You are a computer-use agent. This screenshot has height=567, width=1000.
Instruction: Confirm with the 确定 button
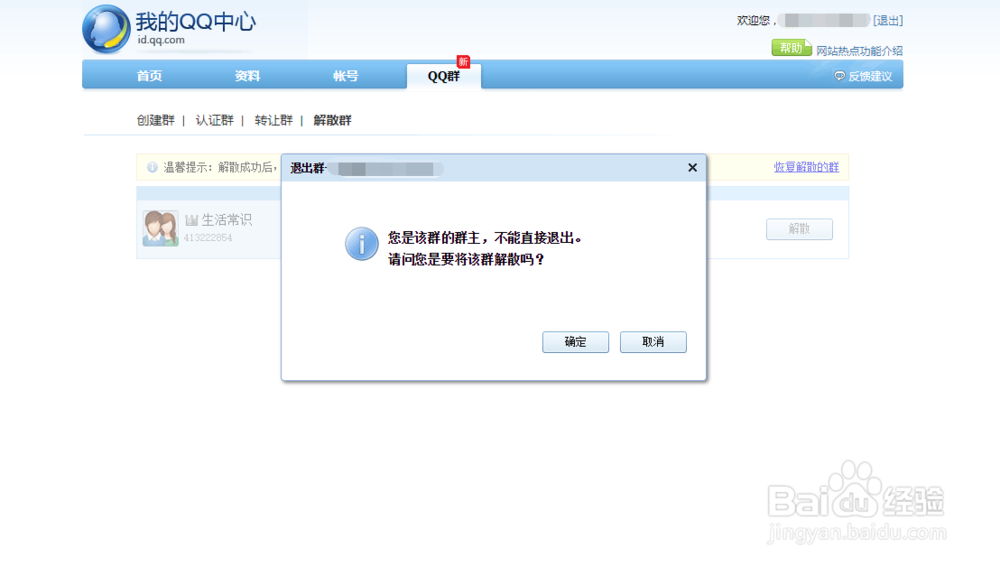pos(575,342)
